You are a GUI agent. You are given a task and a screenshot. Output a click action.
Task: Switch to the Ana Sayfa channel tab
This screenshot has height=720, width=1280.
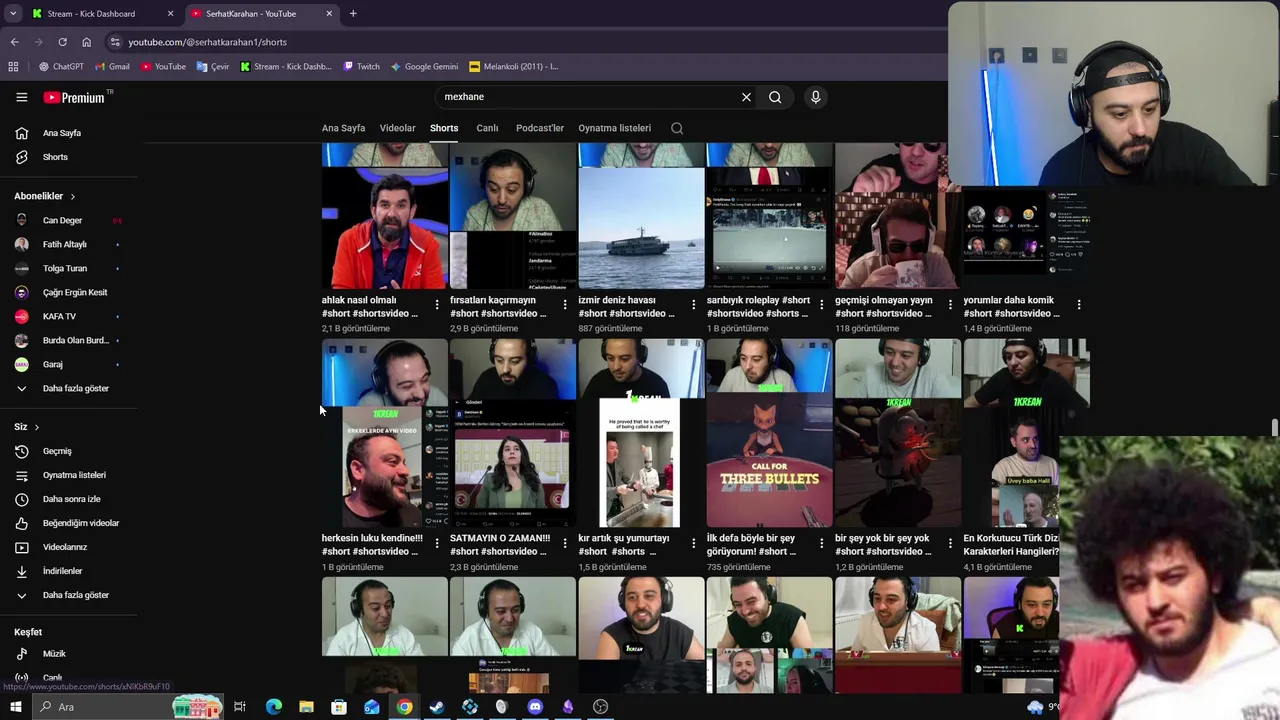[343, 128]
